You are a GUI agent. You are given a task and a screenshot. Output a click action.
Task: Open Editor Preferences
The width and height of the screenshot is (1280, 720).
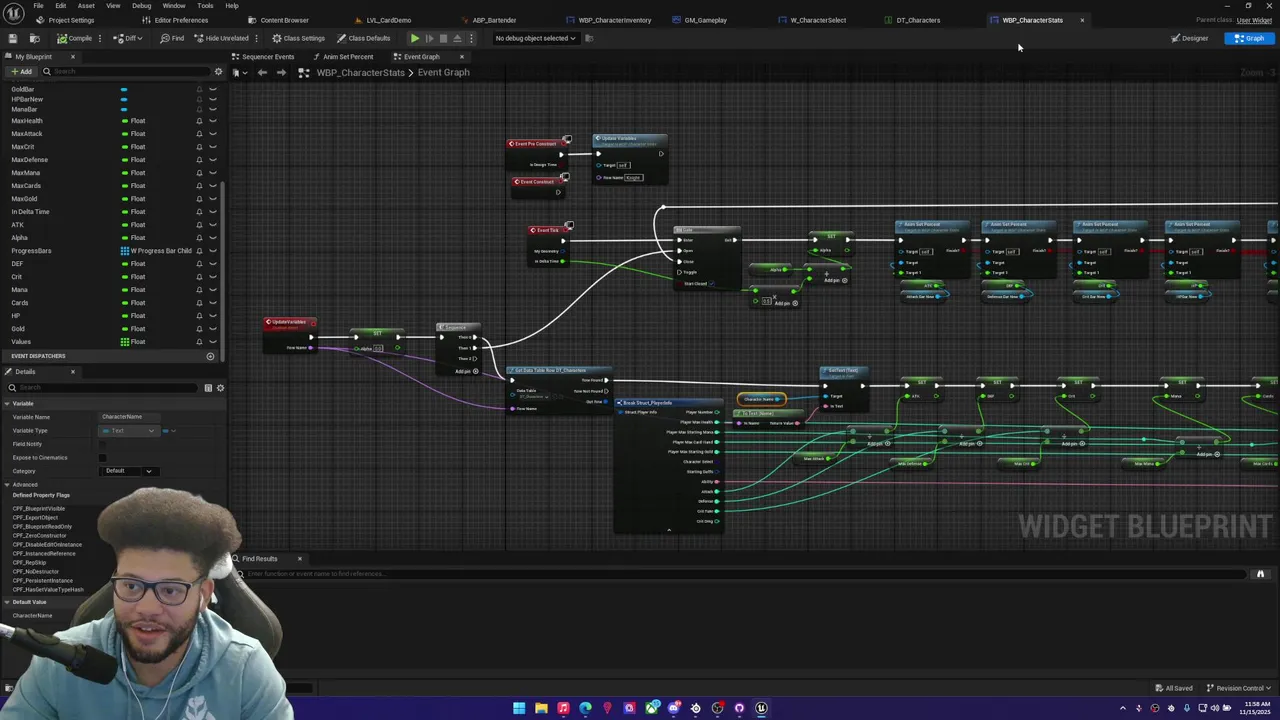[175, 20]
